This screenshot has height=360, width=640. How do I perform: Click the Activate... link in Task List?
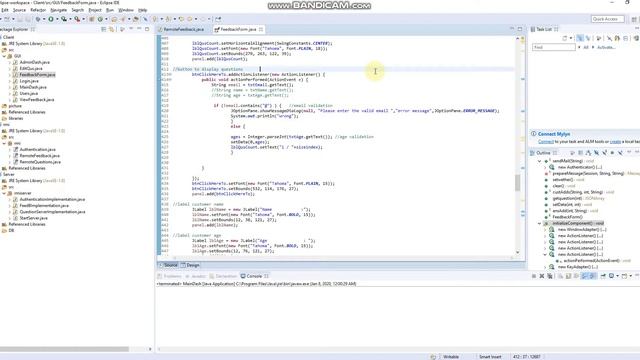point(606,47)
